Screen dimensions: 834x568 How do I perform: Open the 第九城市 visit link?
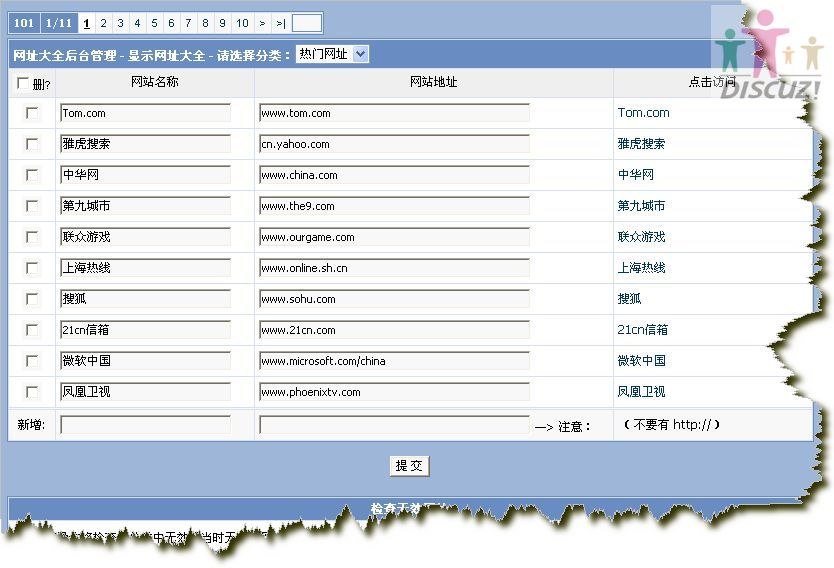(641, 205)
